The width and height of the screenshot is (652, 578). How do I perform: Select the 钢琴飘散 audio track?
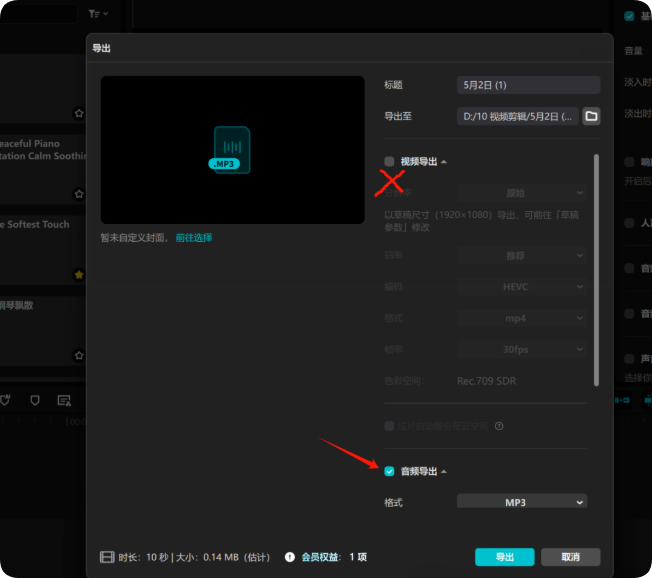[x=42, y=331]
